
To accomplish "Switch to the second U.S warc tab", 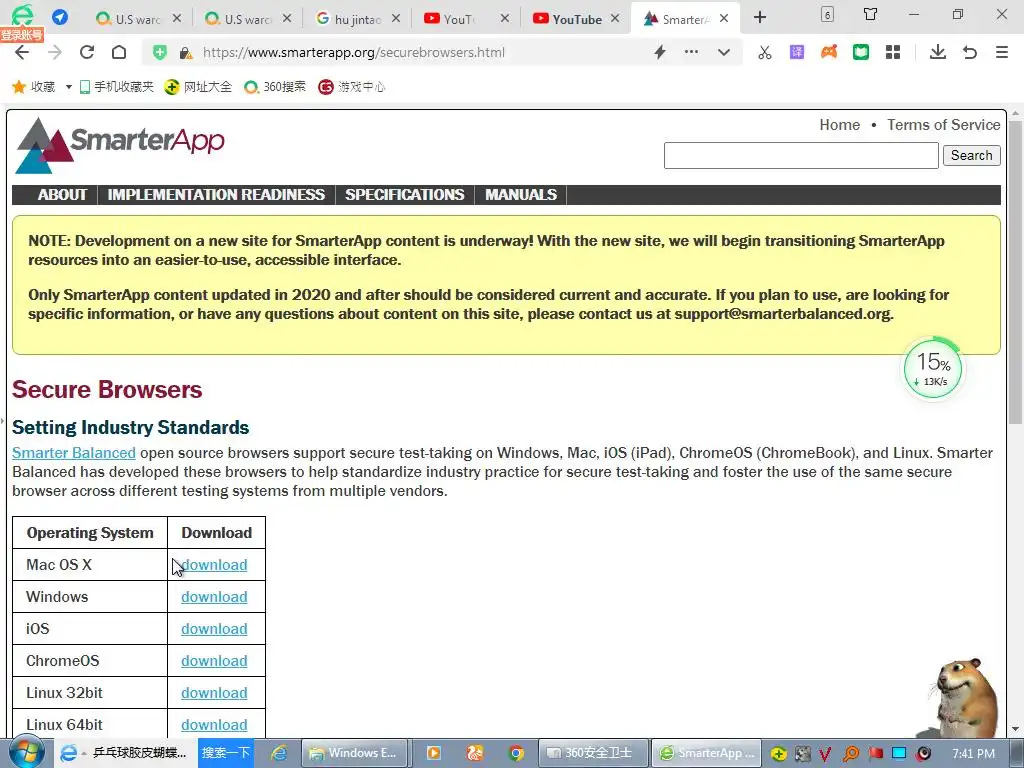I will coord(248,19).
